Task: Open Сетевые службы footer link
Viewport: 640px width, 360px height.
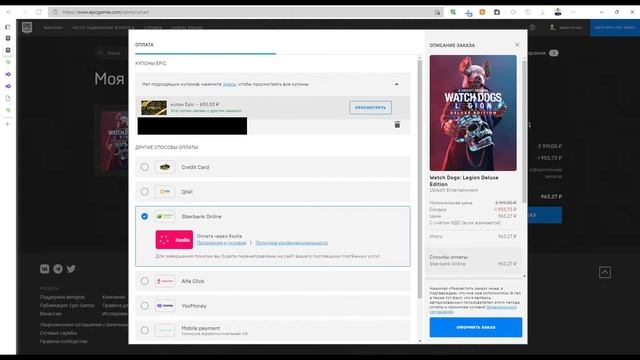Action: tap(58, 333)
